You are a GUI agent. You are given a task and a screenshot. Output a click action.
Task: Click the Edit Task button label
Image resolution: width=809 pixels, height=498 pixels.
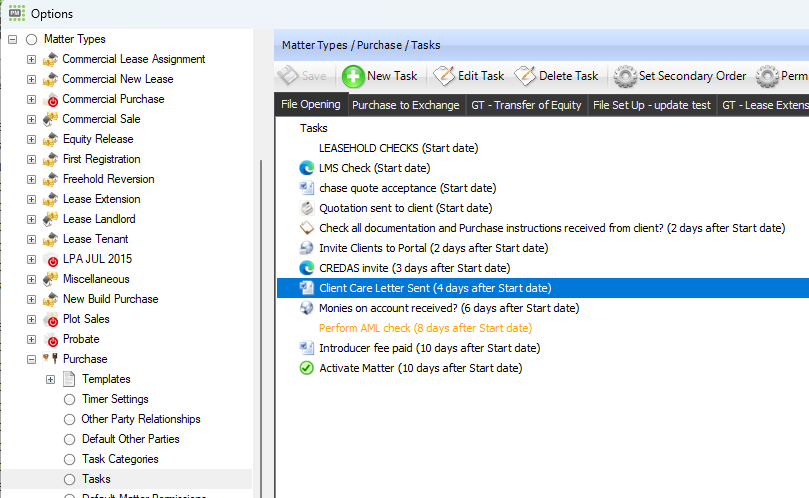pos(481,76)
